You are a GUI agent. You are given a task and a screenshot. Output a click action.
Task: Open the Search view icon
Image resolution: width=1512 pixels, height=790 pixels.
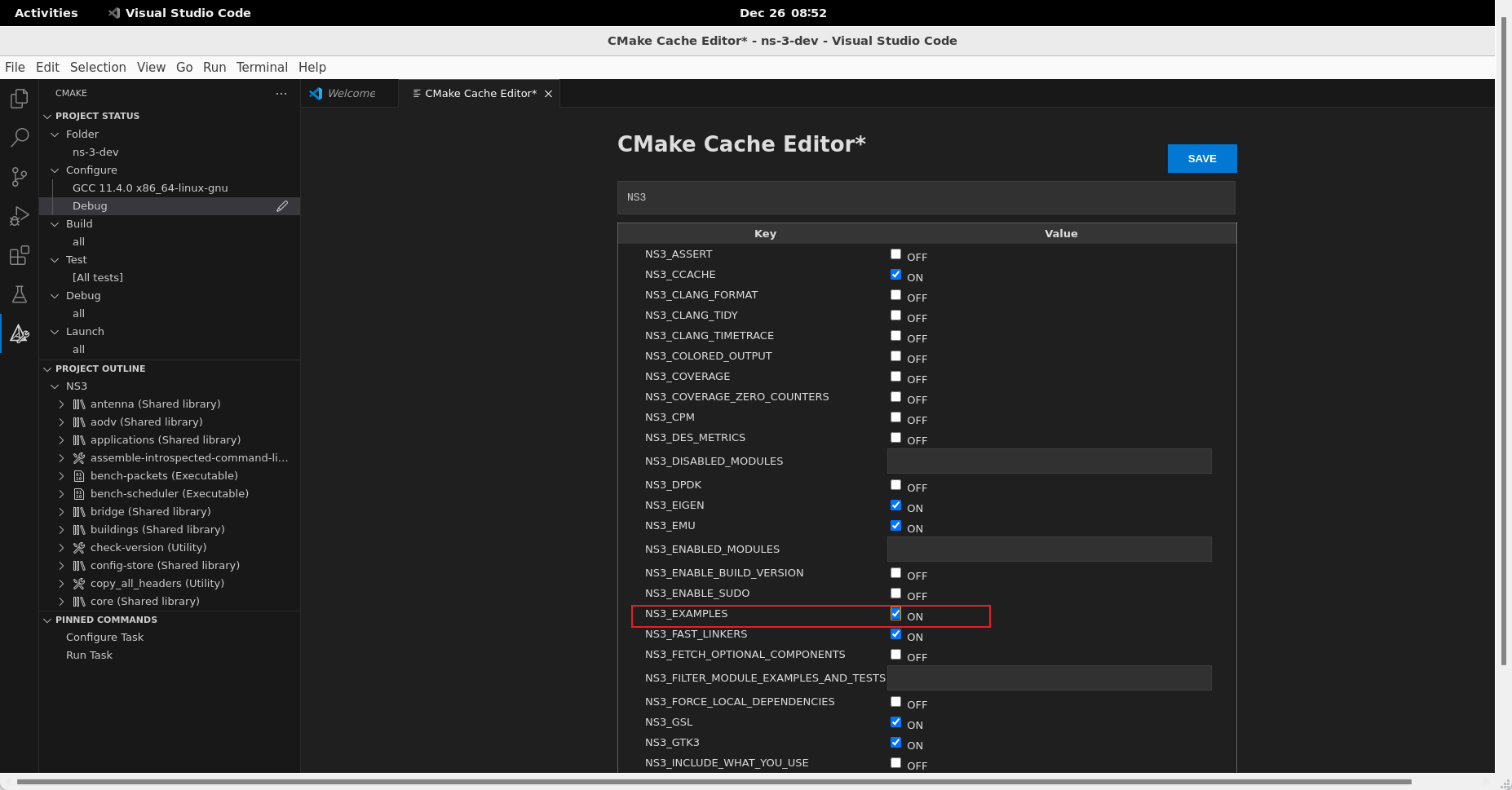point(20,137)
